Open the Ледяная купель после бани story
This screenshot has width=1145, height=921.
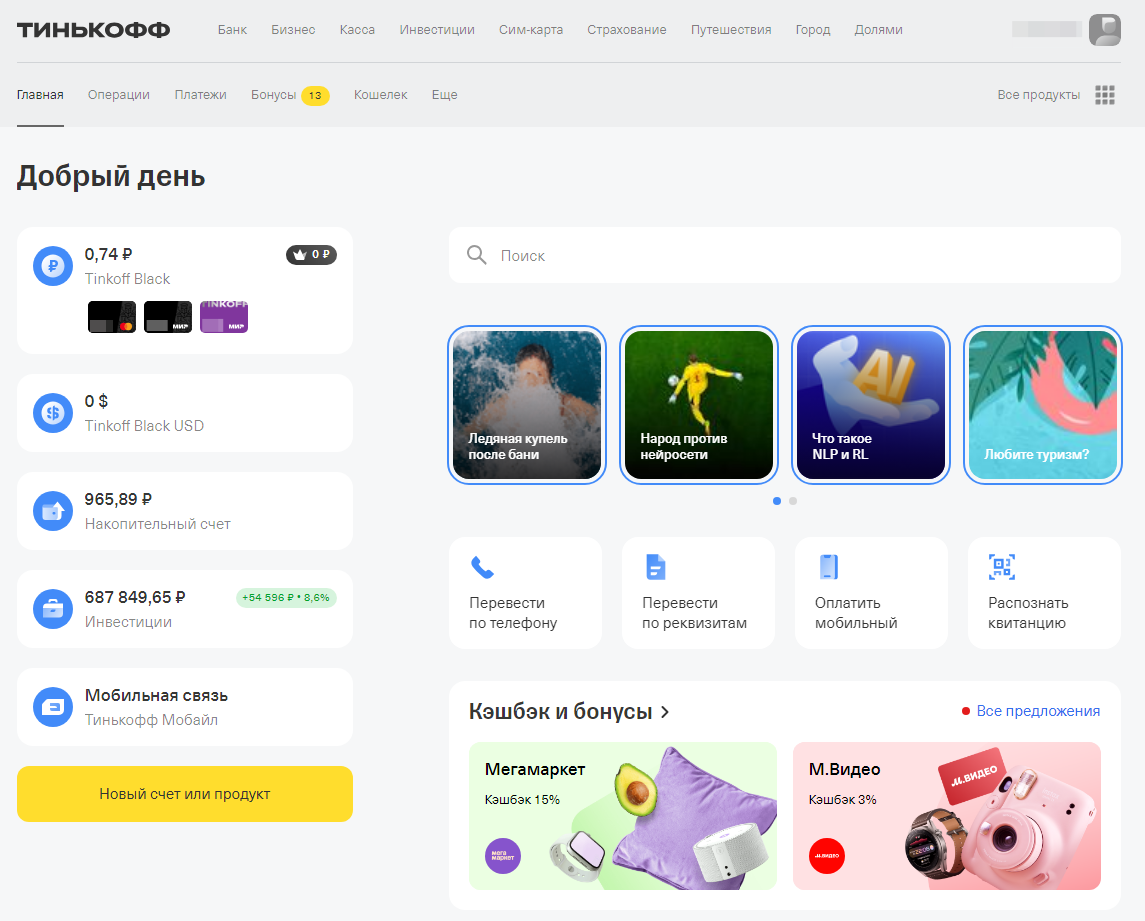tap(526, 405)
